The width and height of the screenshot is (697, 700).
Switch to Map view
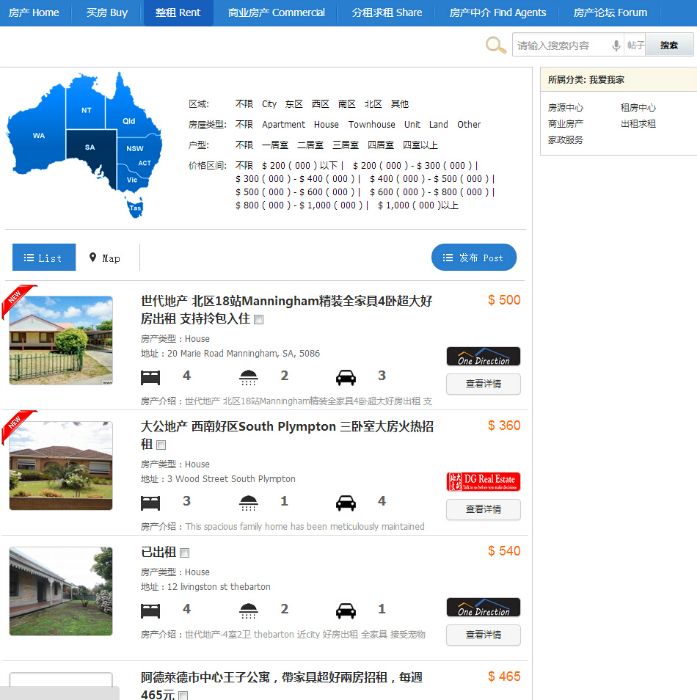coord(105,258)
